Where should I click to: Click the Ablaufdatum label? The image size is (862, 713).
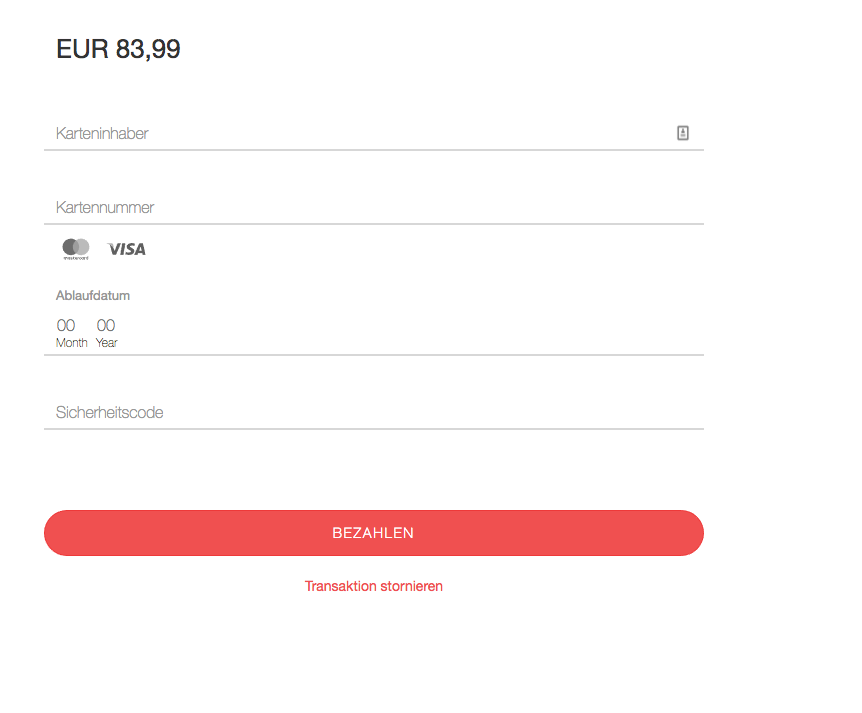click(93, 295)
